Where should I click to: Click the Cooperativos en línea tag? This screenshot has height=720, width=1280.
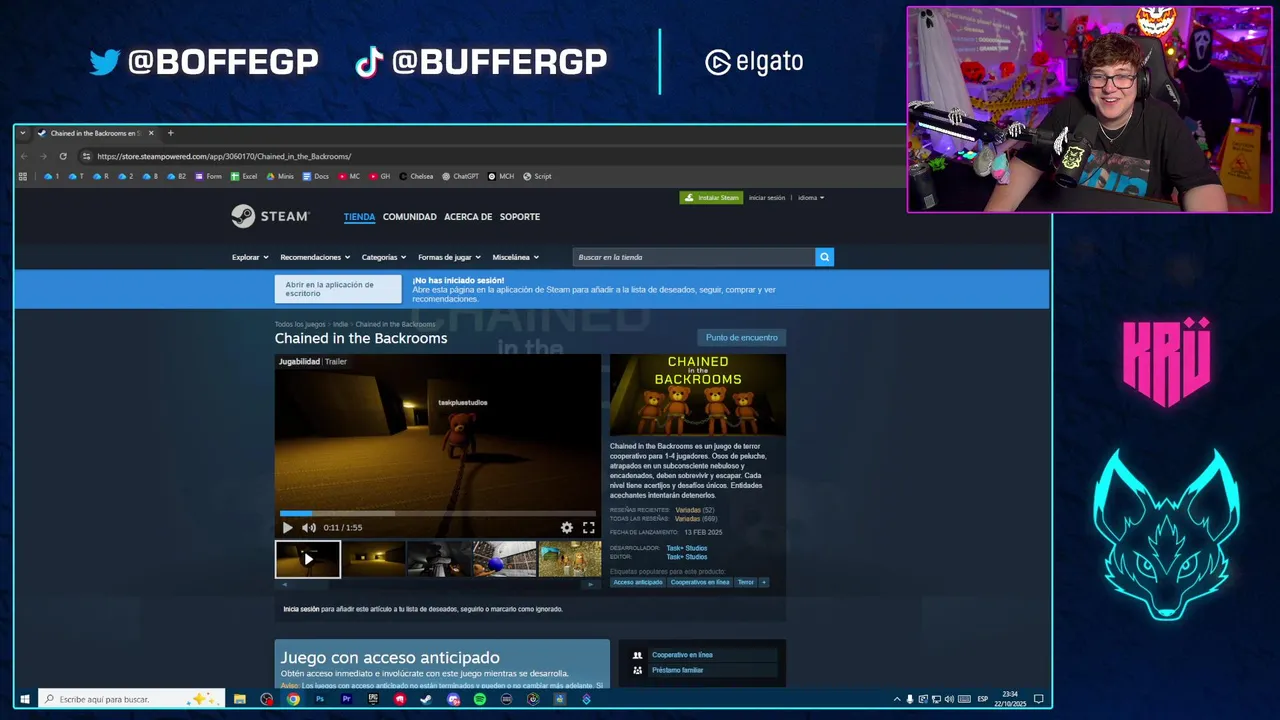click(x=700, y=582)
